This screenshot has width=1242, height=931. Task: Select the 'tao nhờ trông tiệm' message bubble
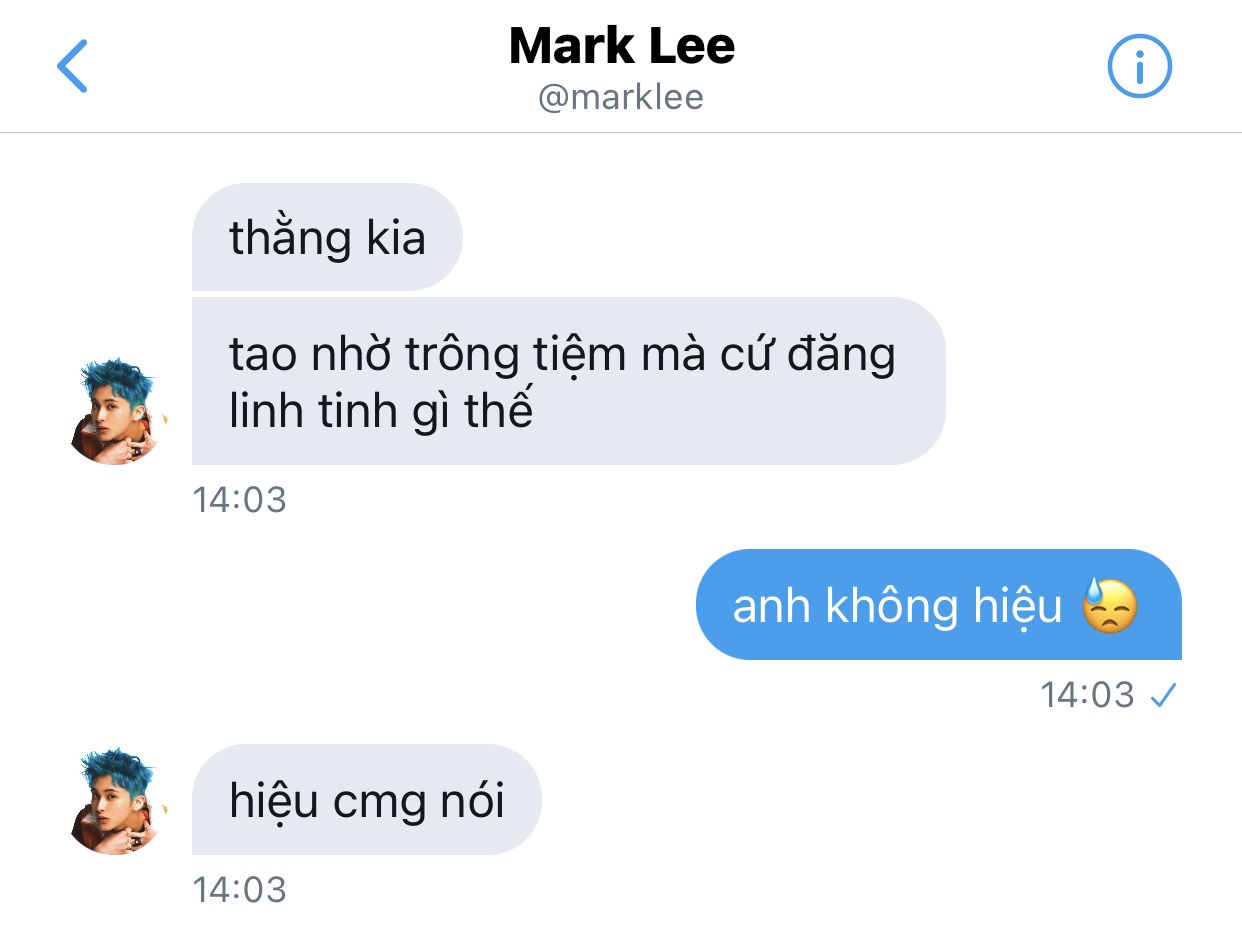point(568,381)
